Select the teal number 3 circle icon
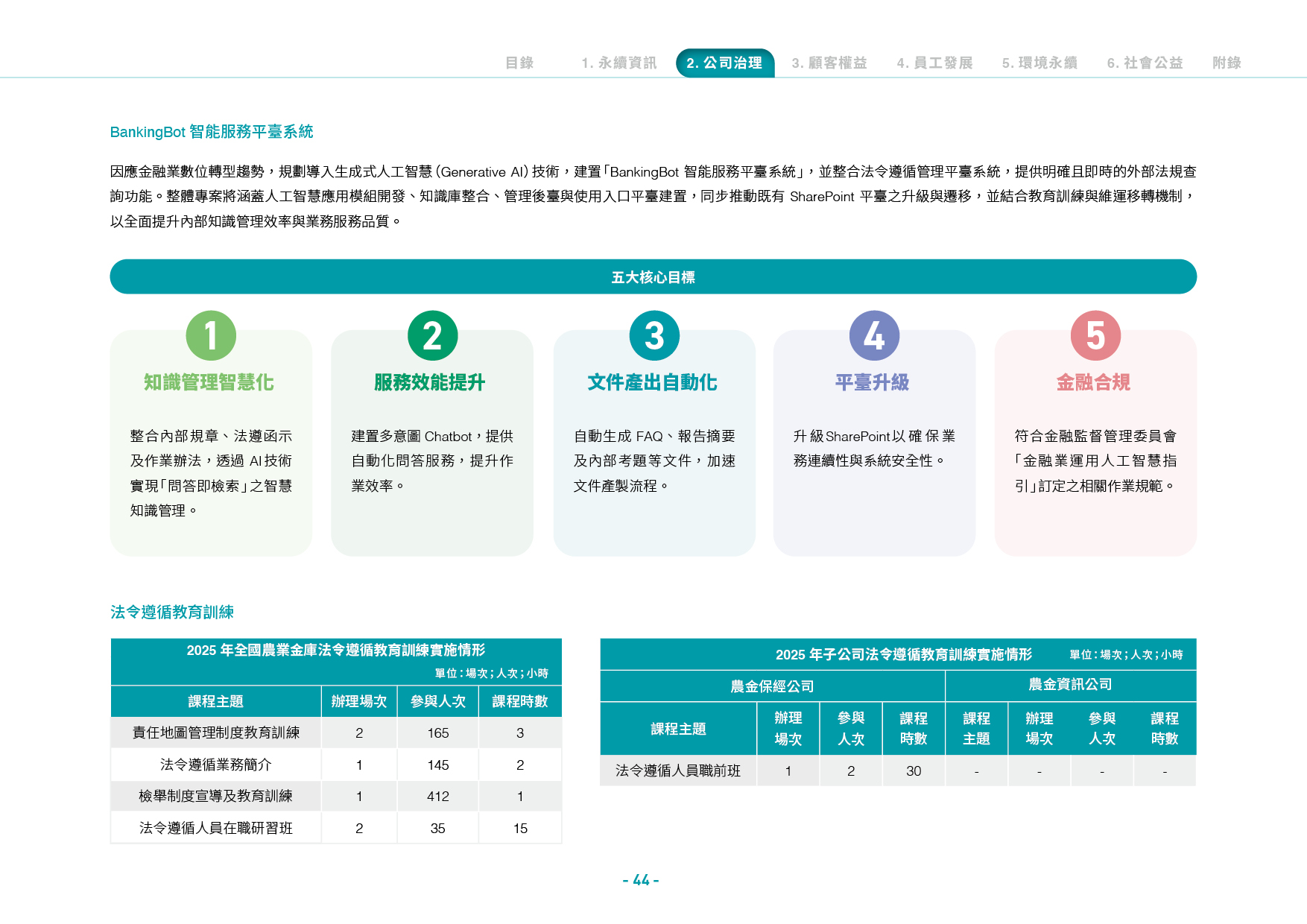 [654, 335]
